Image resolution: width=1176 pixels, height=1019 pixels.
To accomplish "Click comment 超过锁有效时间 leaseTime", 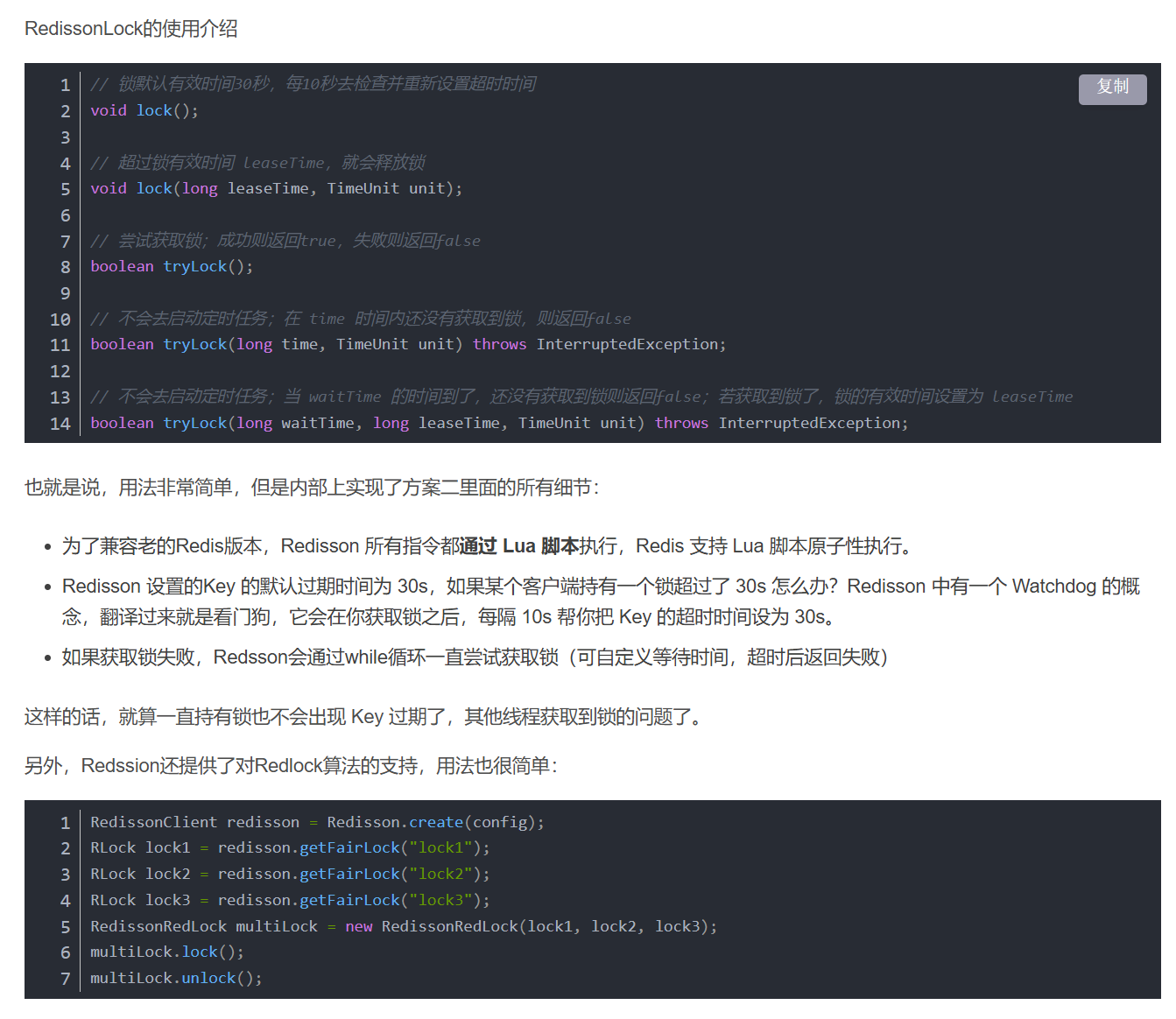I will click(257, 163).
